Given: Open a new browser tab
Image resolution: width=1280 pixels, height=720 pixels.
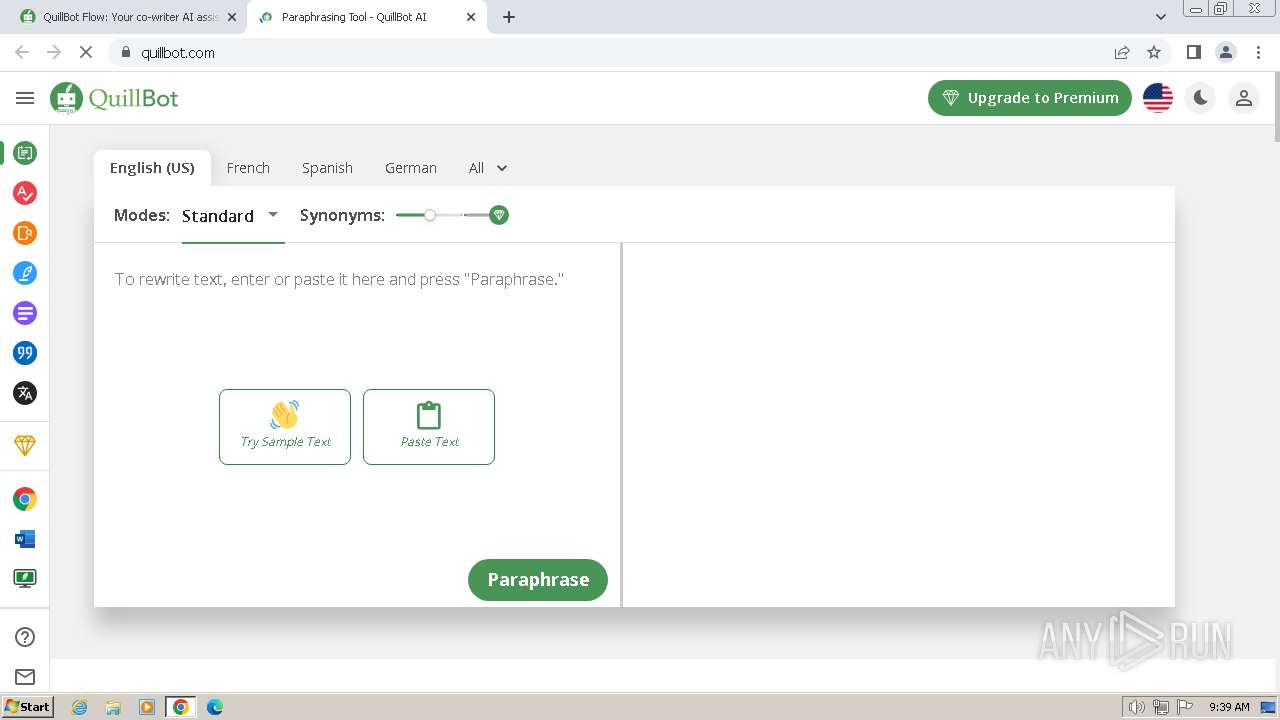Looking at the screenshot, I should pos(509,17).
